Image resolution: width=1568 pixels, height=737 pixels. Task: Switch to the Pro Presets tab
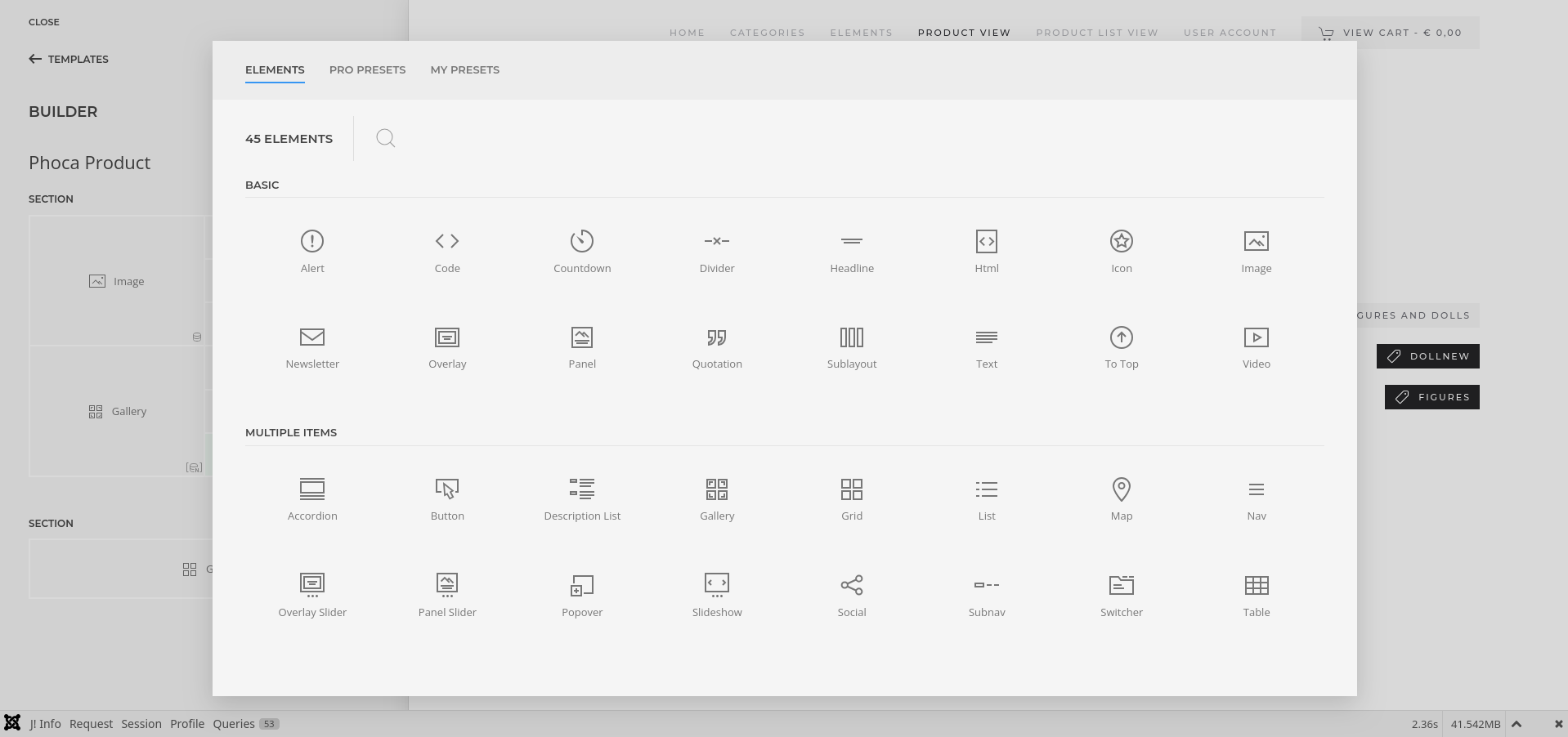tap(367, 70)
